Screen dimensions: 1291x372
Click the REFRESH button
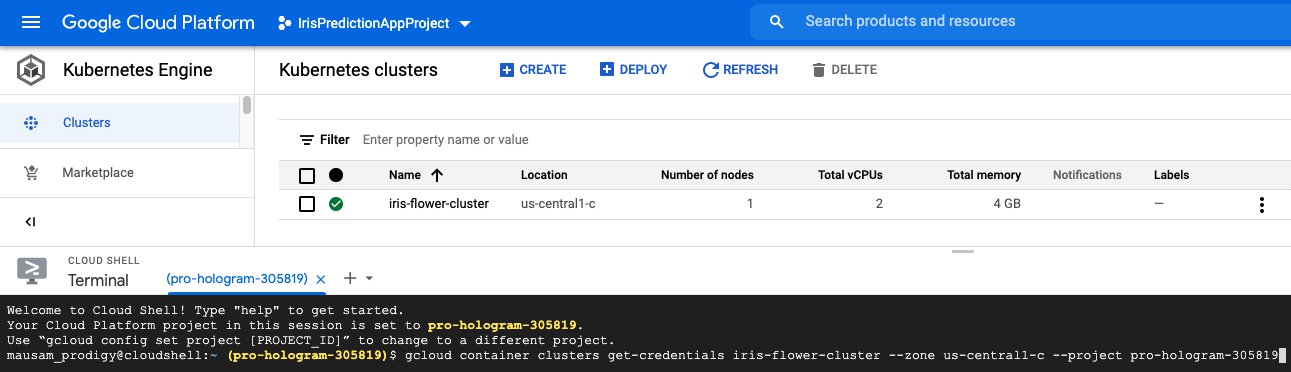click(740, 70)
